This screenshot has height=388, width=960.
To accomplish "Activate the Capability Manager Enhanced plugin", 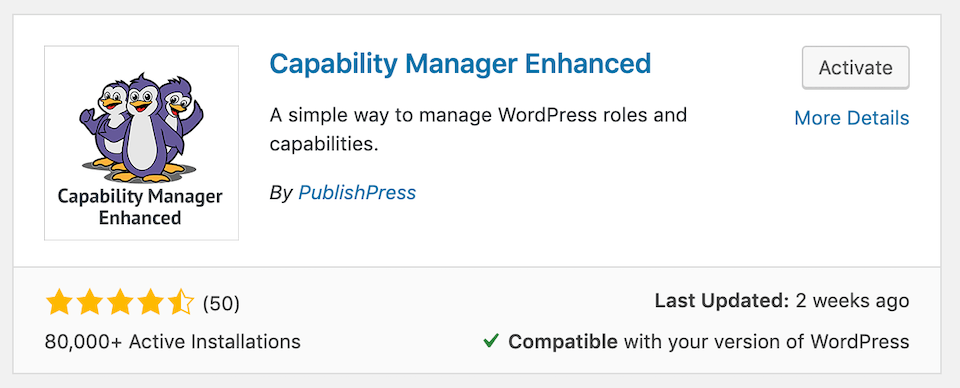I will pyautogui.click(x=855, y=67).
